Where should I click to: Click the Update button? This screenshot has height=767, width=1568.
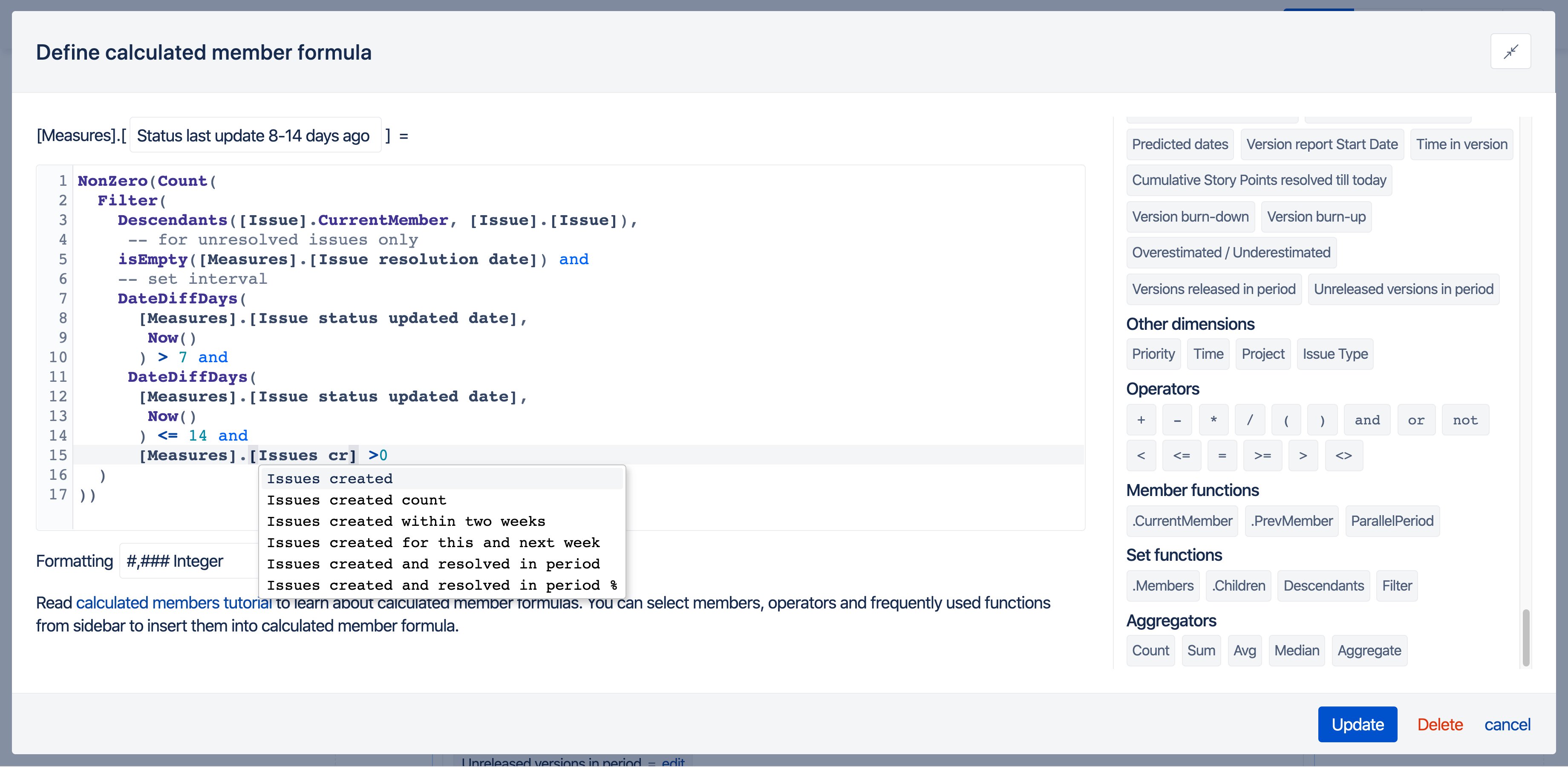[1358, 724]
